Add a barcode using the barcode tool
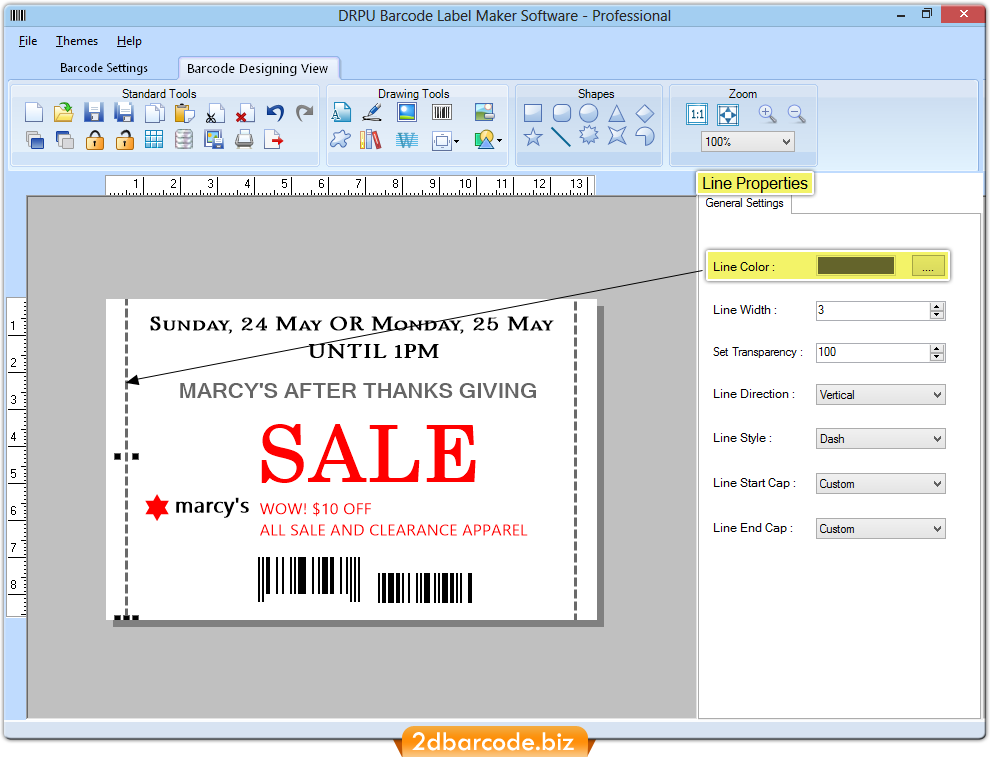The image size is (990, 757). tap(442, 112)
